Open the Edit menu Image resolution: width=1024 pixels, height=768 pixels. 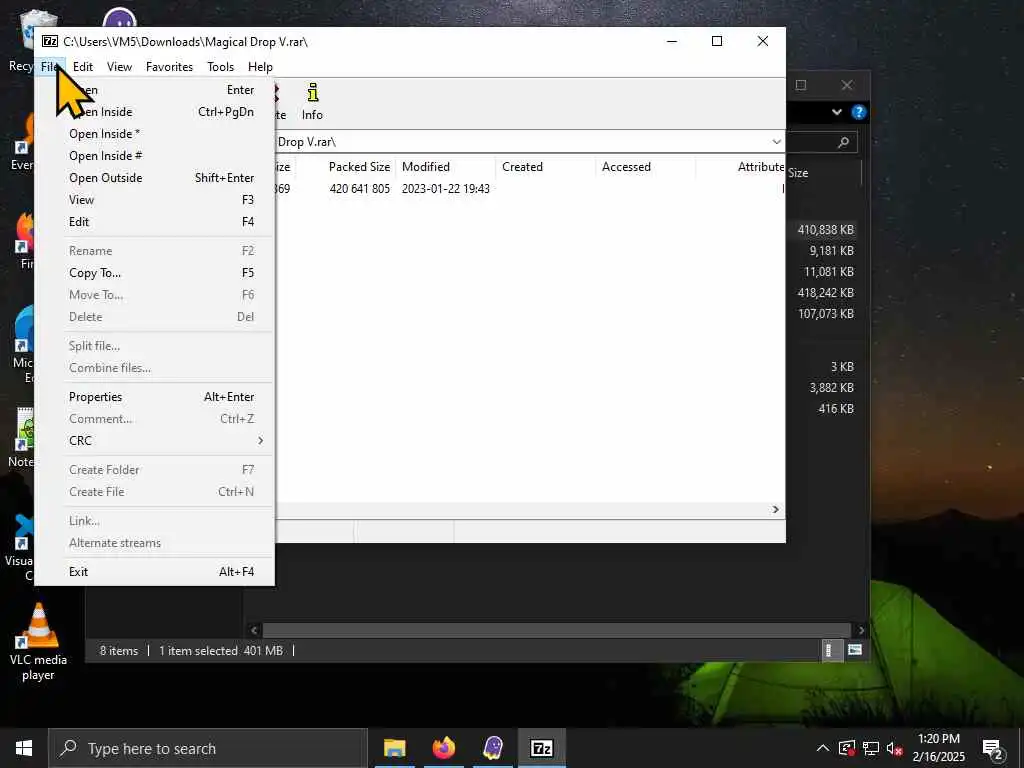(x=83, y=67)
